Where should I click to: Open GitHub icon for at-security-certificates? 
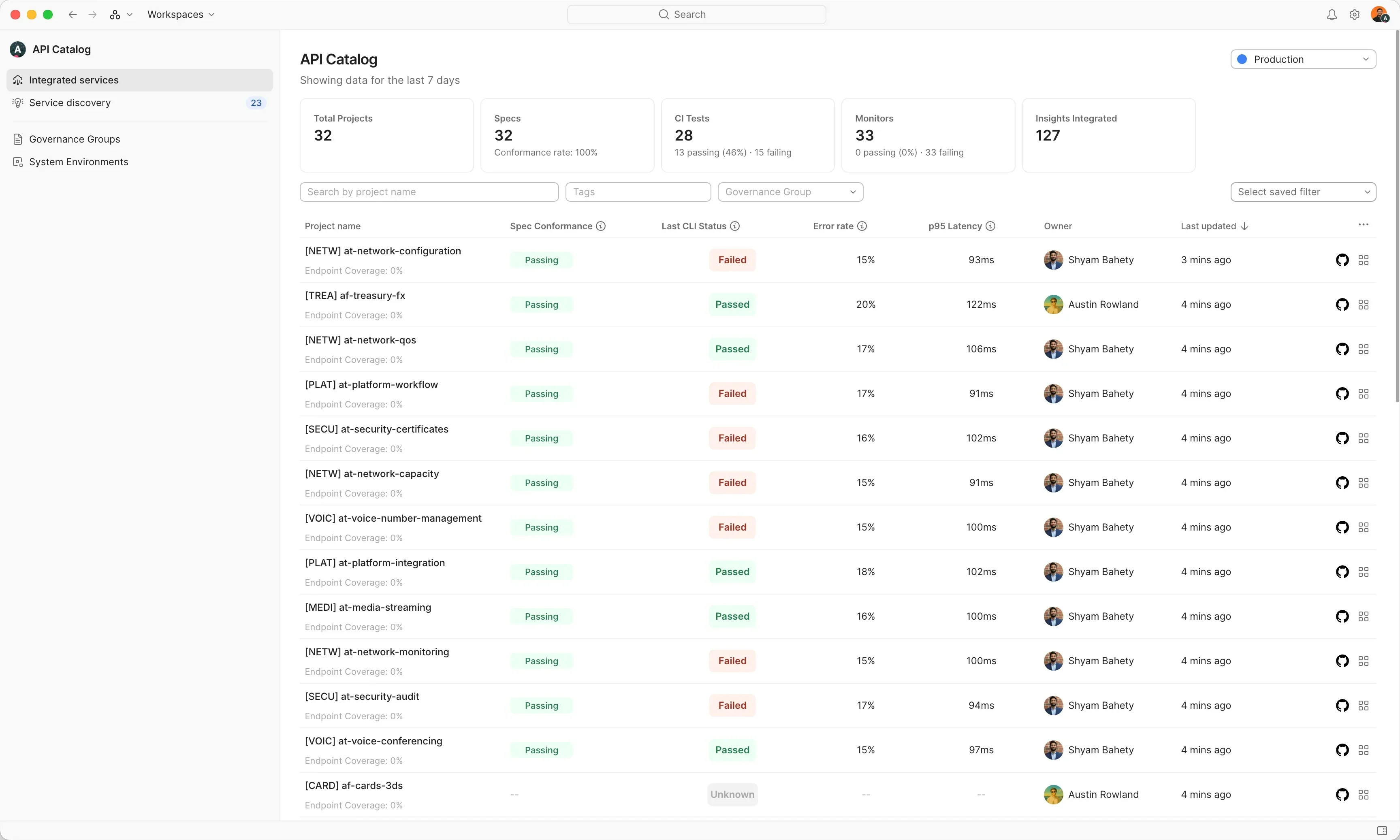pyautogui.click(x=1342, y=438)
